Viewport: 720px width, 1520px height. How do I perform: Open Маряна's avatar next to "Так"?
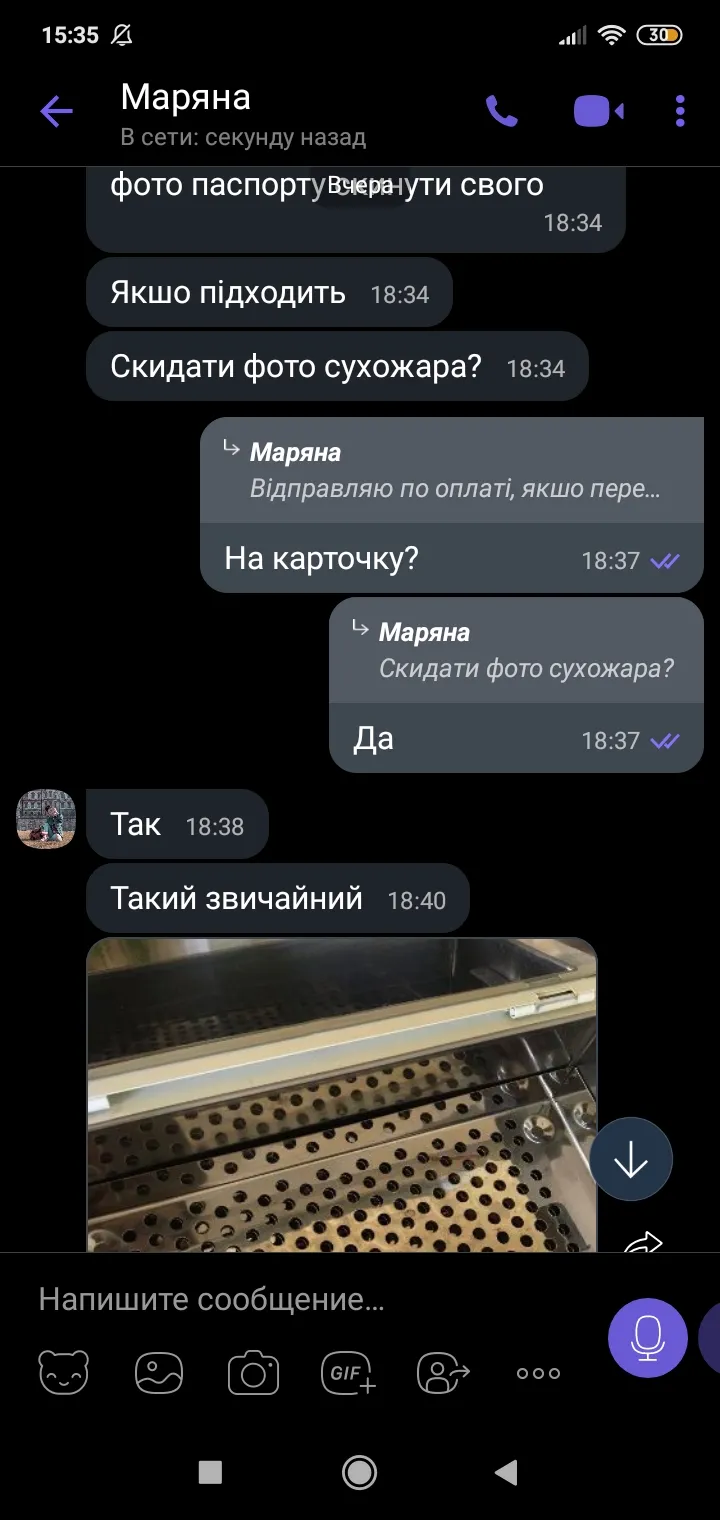click(x=46, y=819)
